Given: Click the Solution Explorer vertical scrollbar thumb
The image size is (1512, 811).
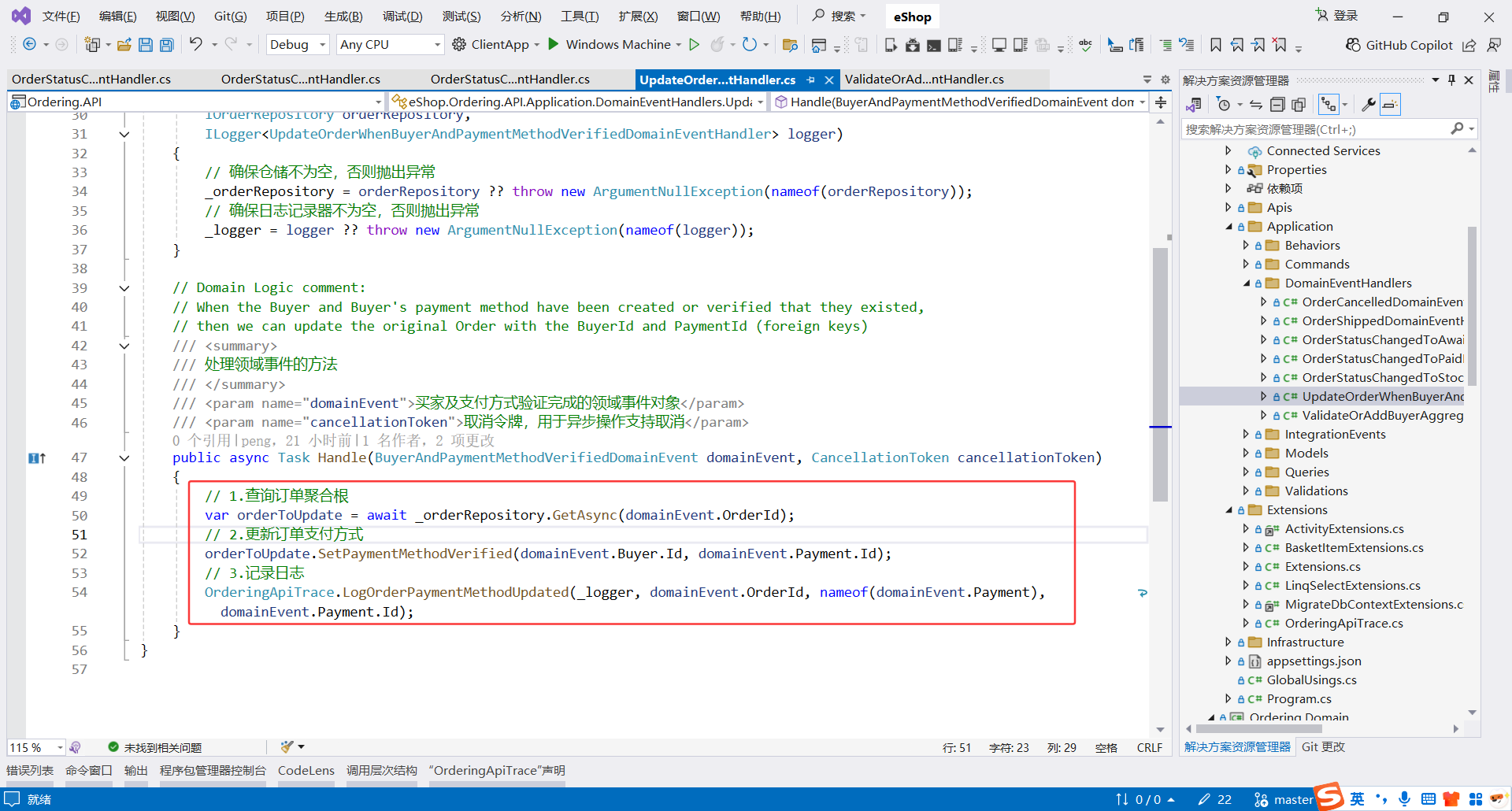Looking at the screenshot, I should 1472,306.
